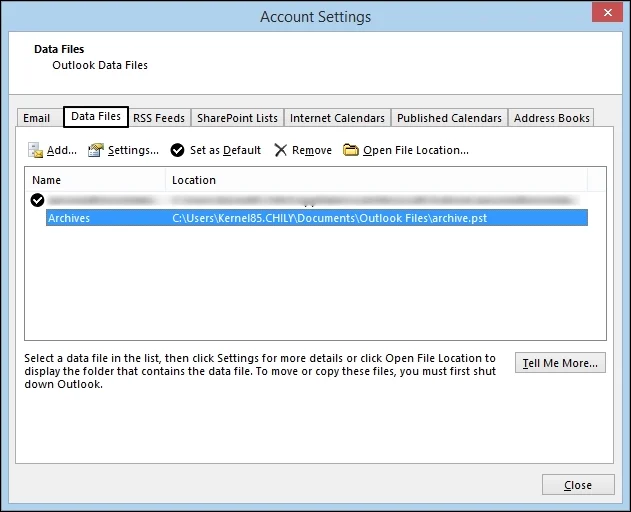Open the Internet Calendars tab
The height and width of the screenshot is (512, 631).
337,118
